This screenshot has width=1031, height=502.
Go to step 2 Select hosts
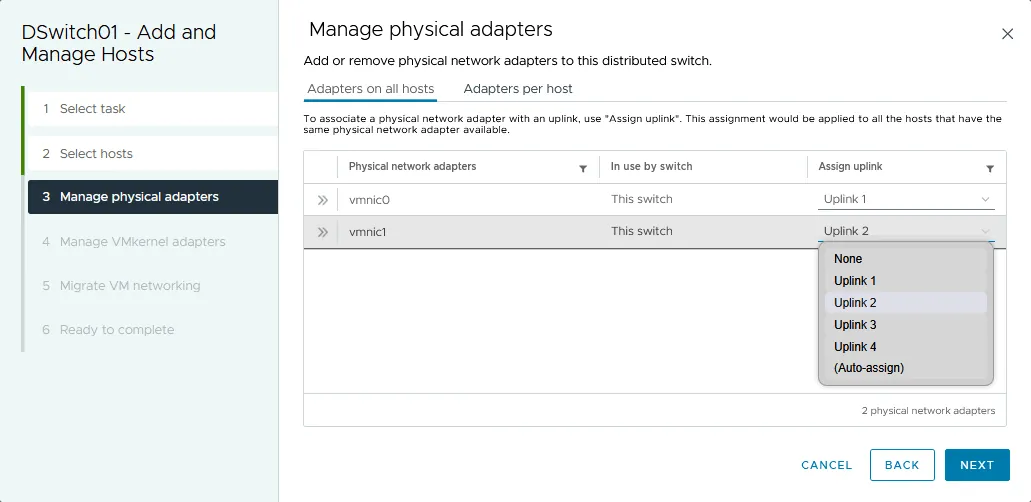coord(153,153)
